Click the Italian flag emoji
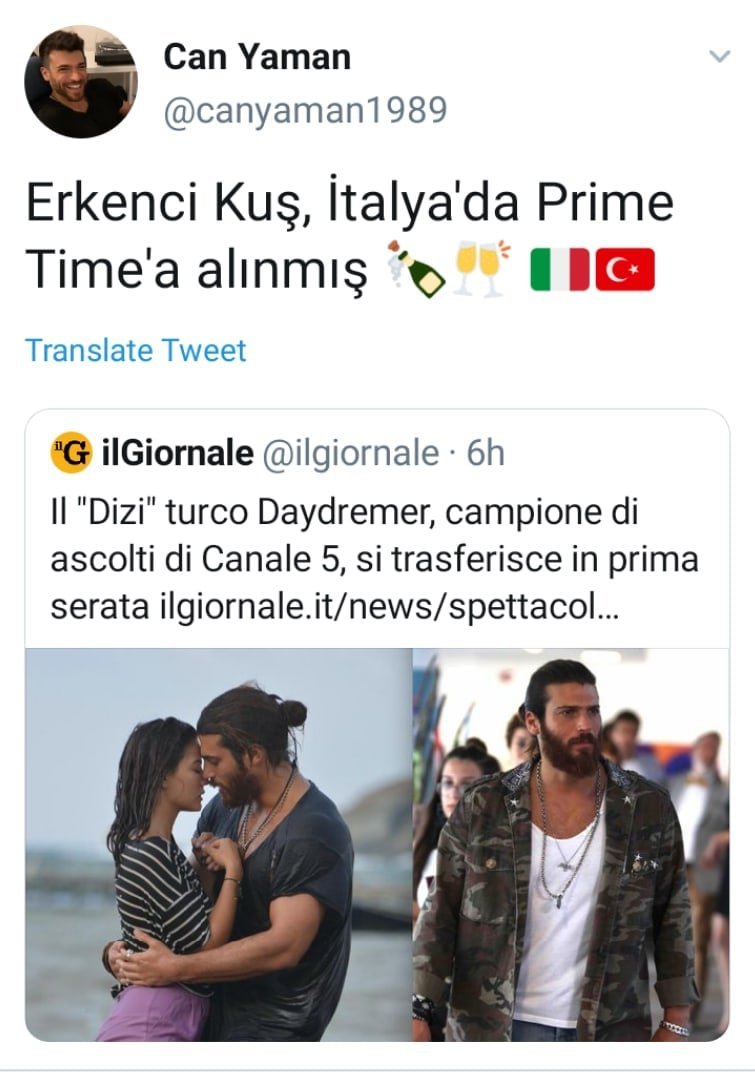This screenshot has width=755, height=1080. (558, 270)
